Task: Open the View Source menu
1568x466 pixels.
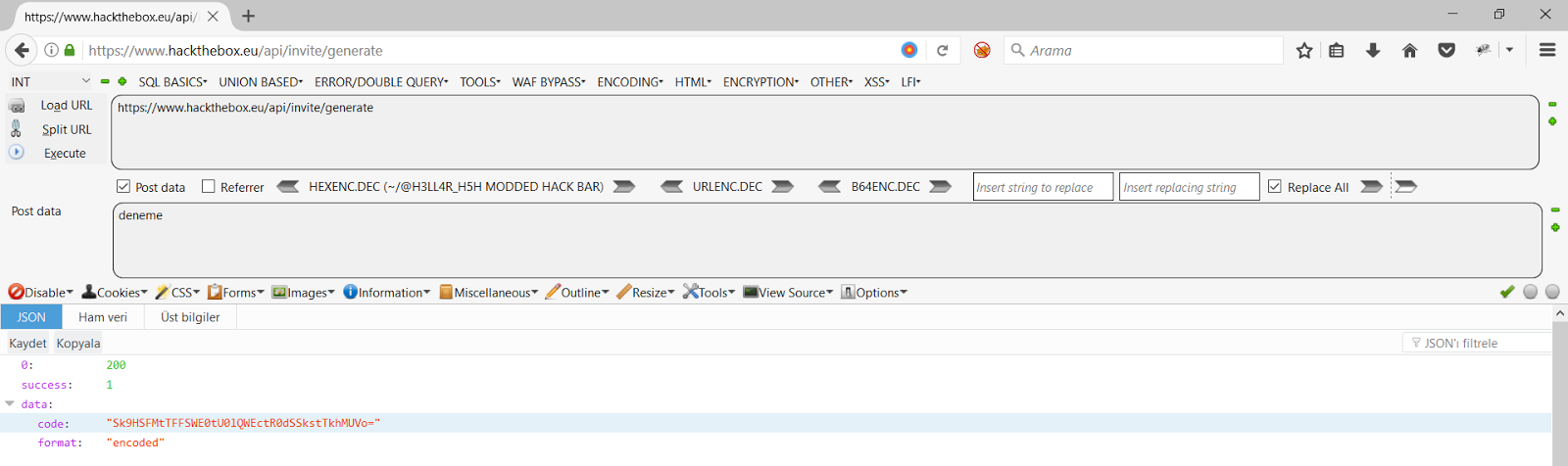Action: (x=788, y=292)
